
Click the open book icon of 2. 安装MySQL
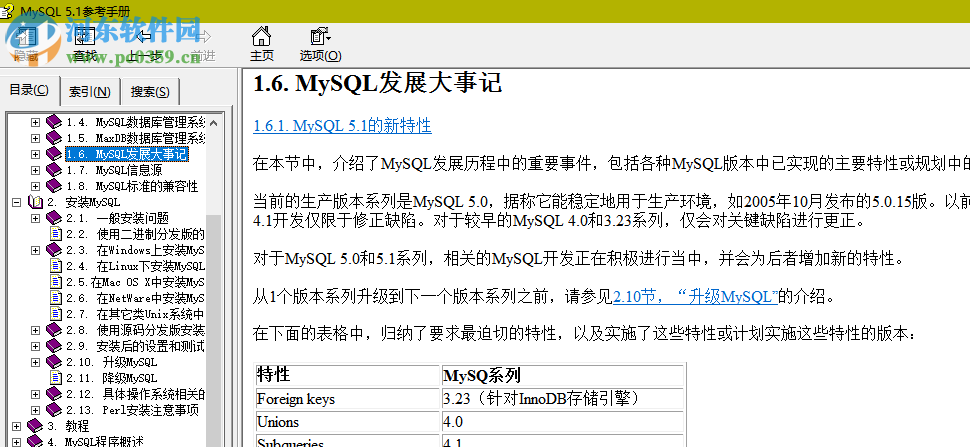[x=35, y=202]
